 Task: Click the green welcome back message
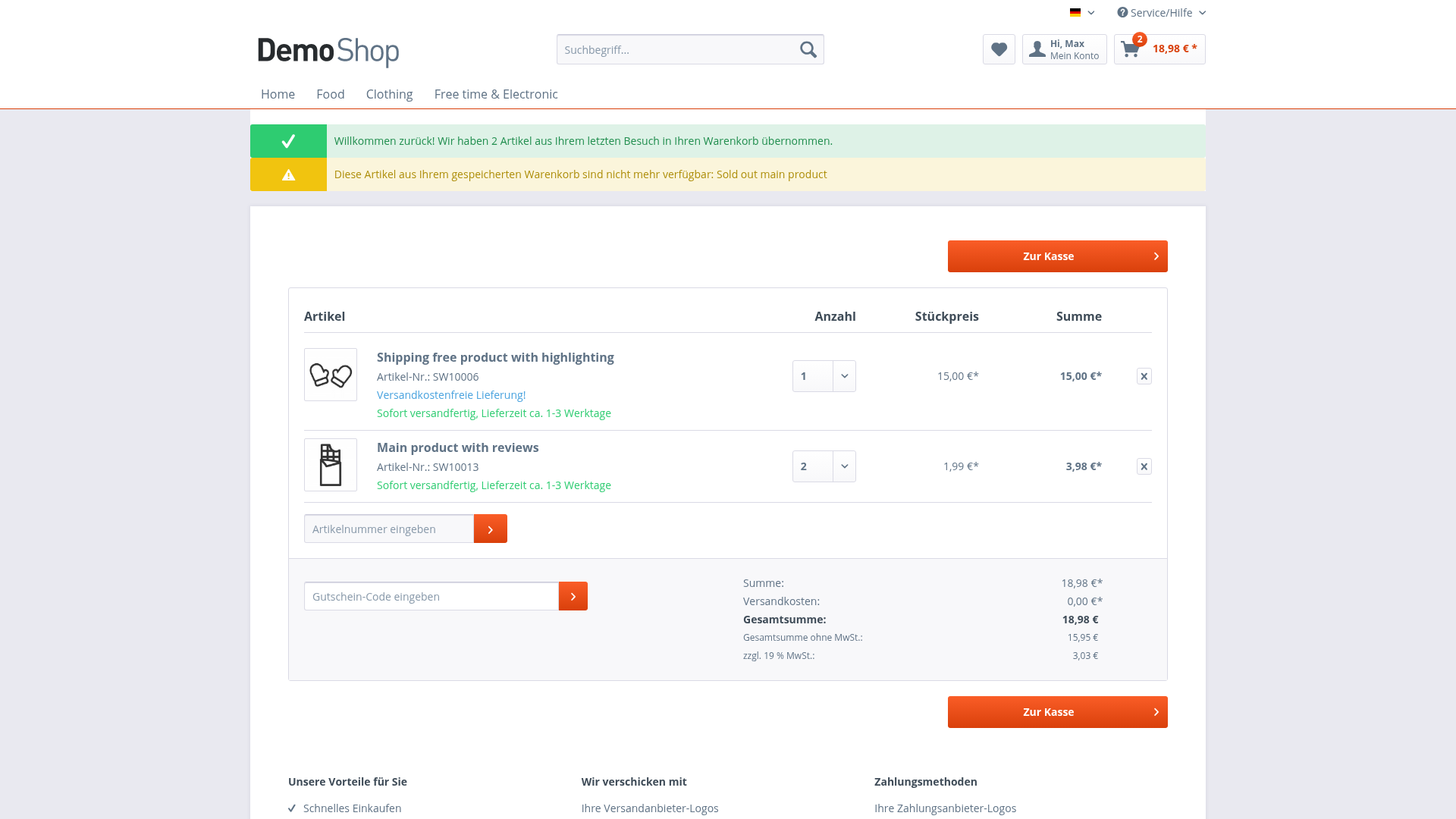728,141
